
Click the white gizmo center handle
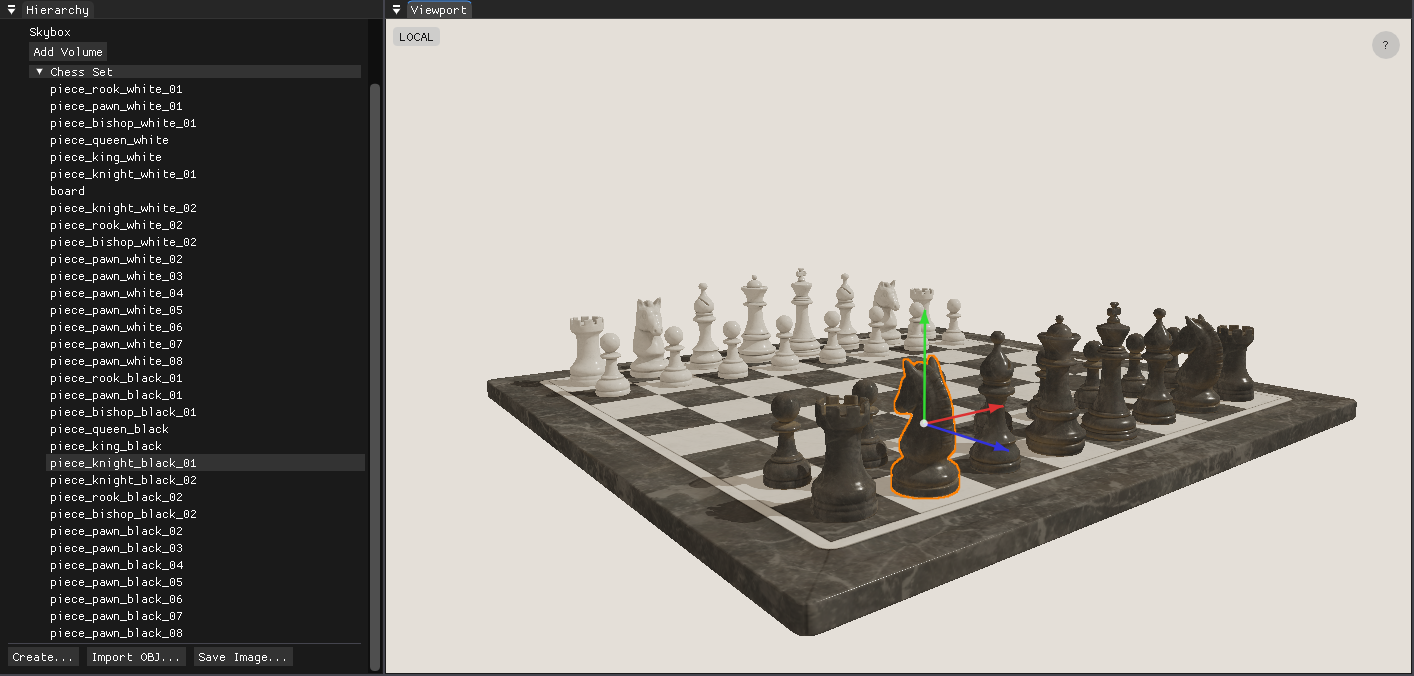923,424
